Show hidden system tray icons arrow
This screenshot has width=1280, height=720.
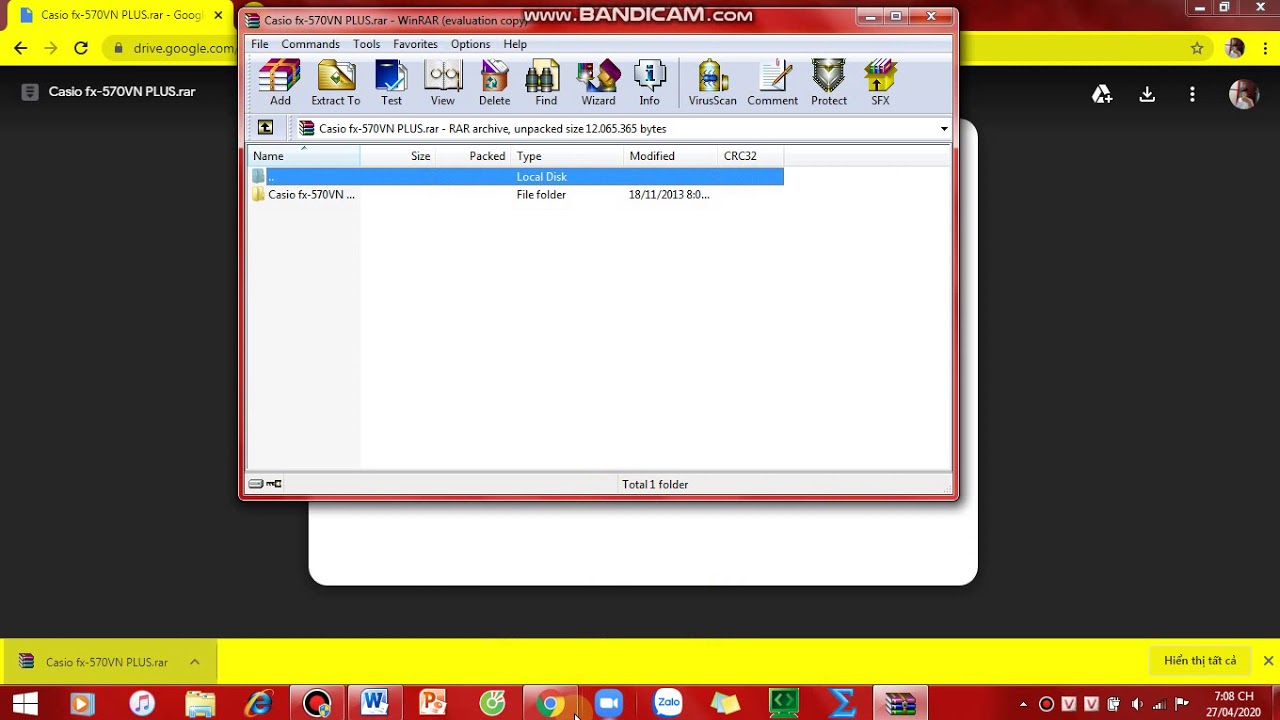pos(1023,704)
